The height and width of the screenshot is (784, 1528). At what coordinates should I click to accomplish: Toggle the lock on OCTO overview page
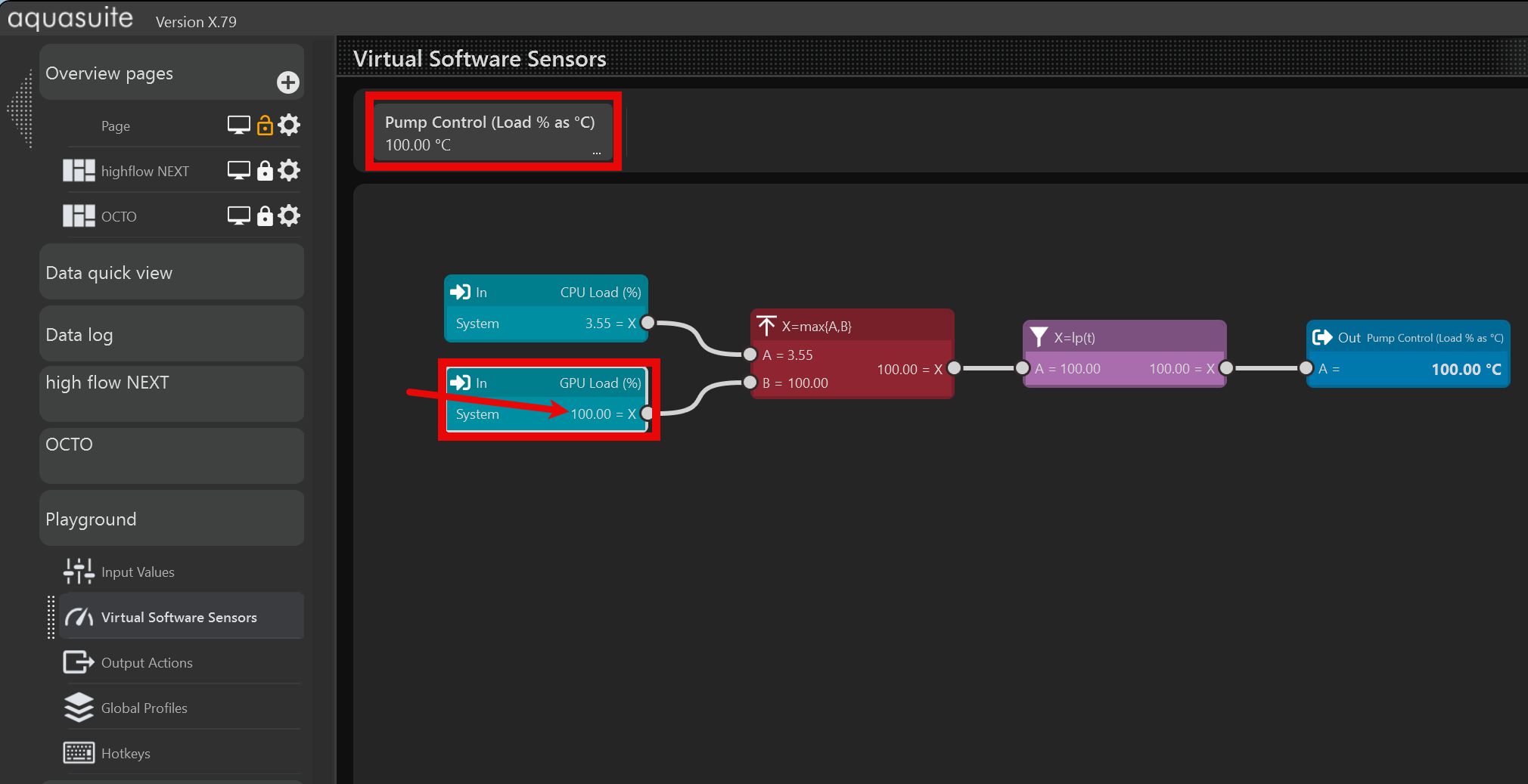(x=265, y=216)
